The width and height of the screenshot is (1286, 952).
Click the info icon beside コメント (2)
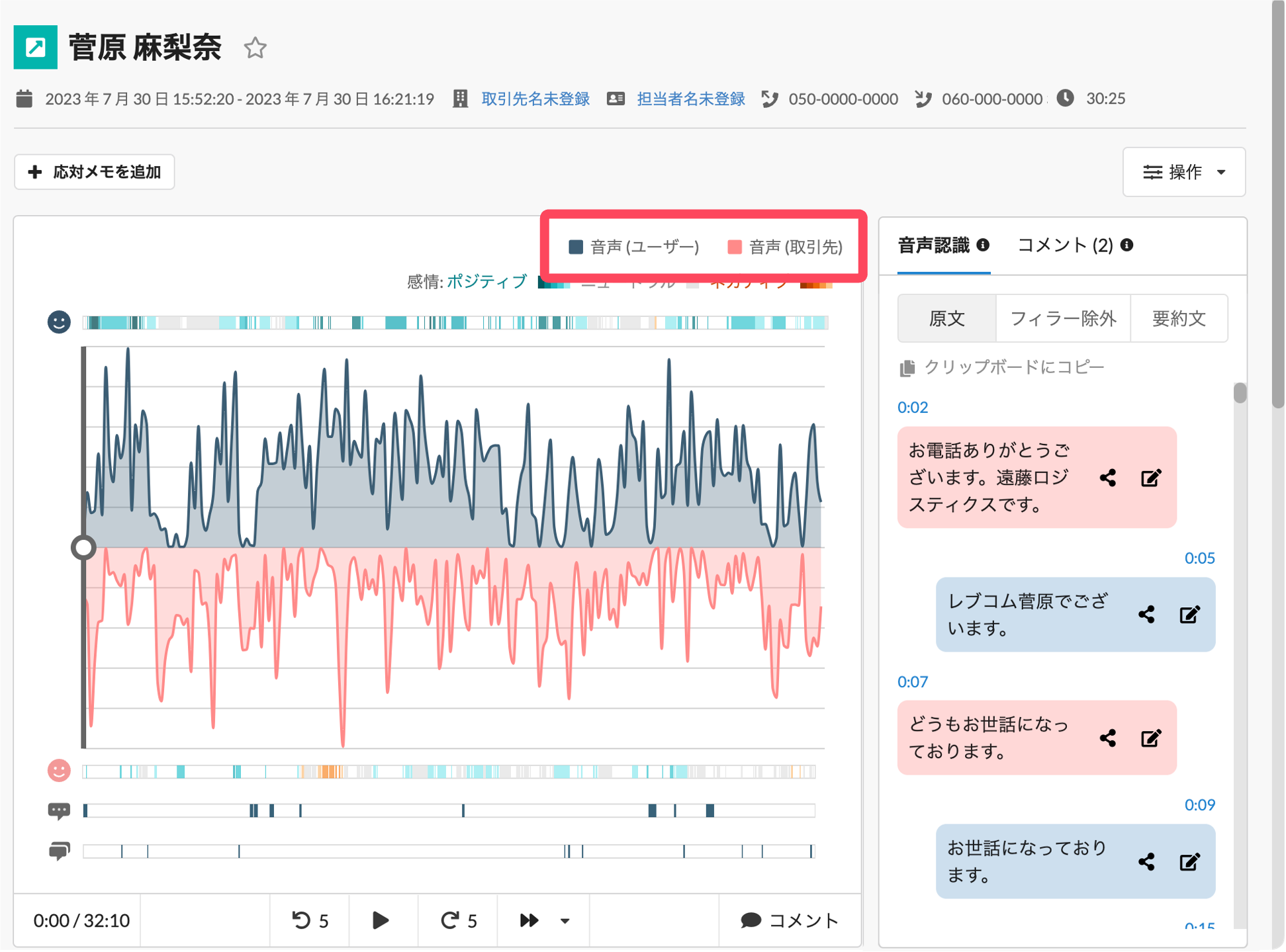coord(1127,245)
